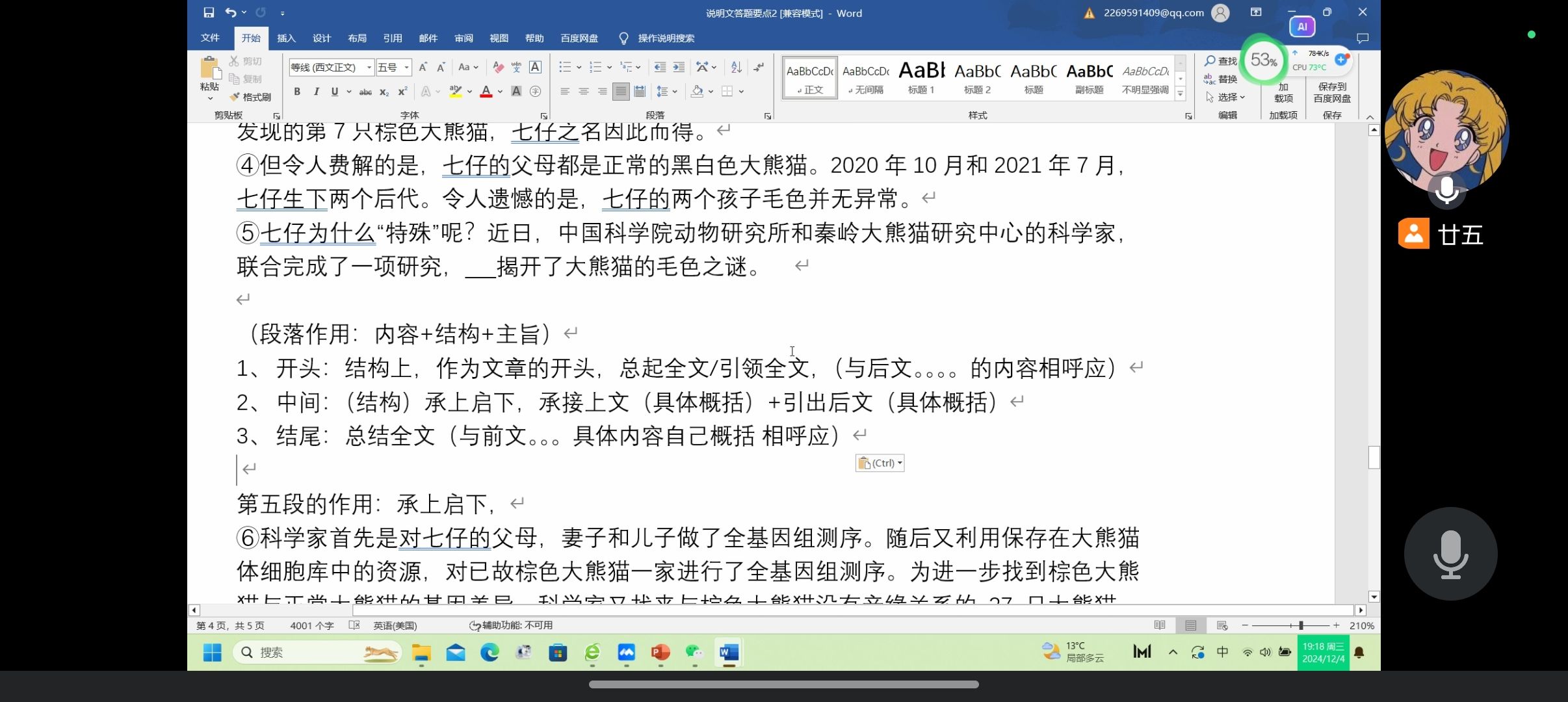Toggle bold formatting
1568x702 pixels.
click(297, 92)
